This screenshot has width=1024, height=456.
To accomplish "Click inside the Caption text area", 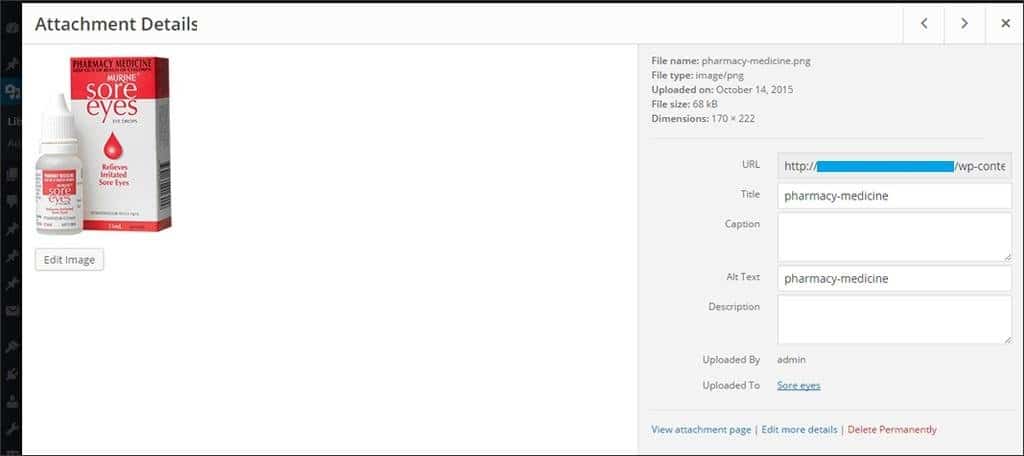I will [x=895, y=237].
